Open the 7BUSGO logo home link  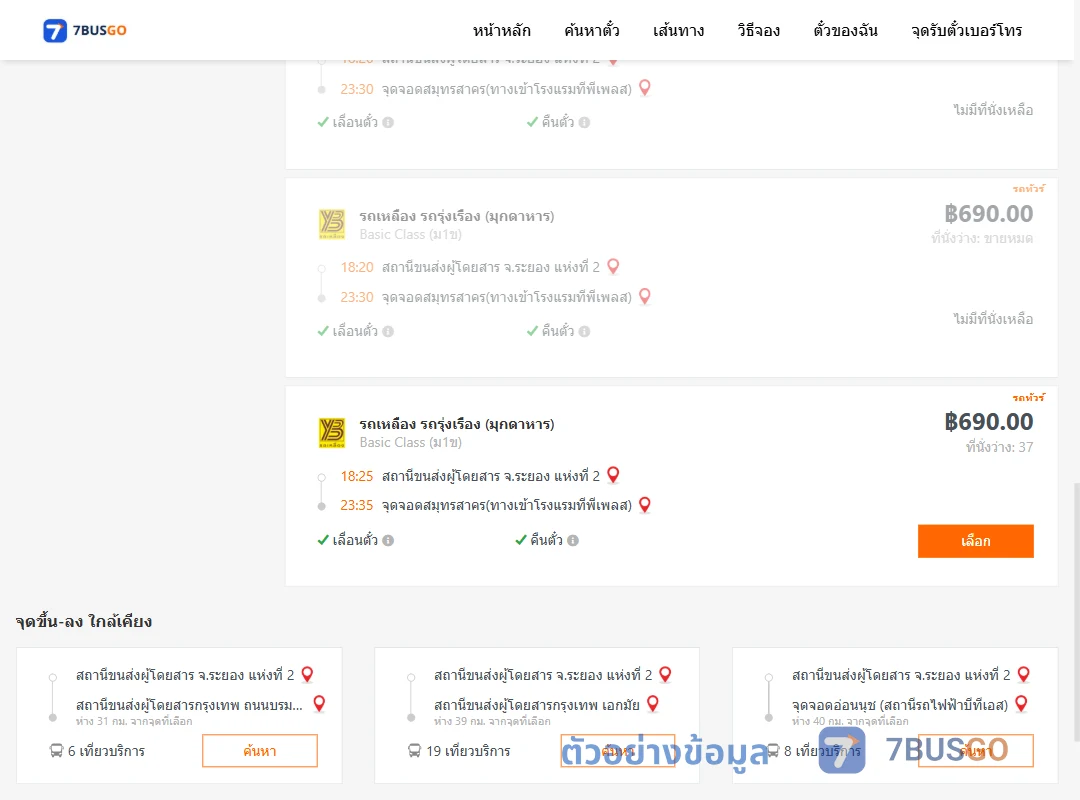click(x=85, y=30)
